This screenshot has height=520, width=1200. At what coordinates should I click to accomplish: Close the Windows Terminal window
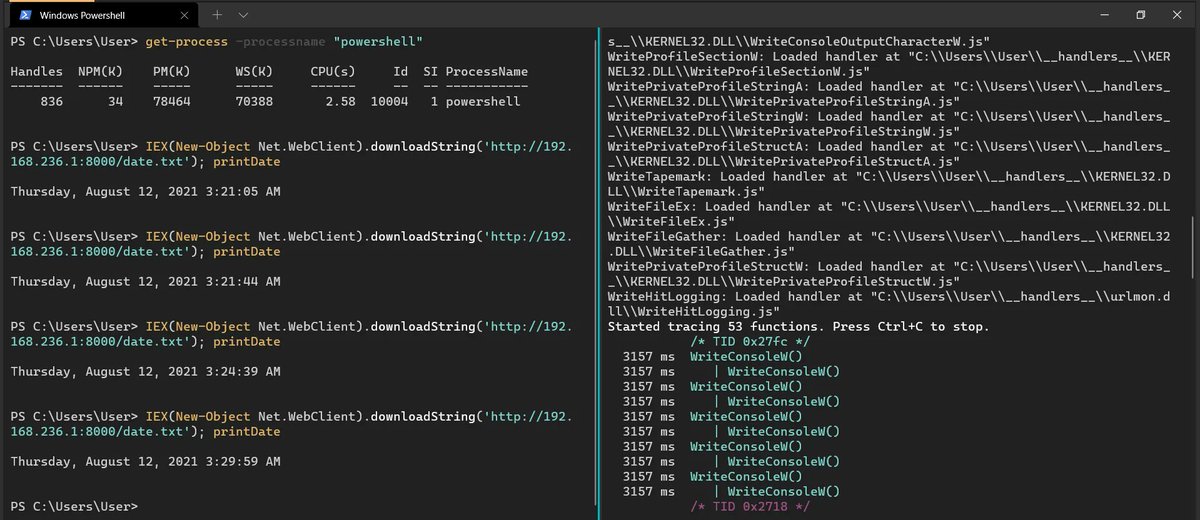pos(1178,15)
